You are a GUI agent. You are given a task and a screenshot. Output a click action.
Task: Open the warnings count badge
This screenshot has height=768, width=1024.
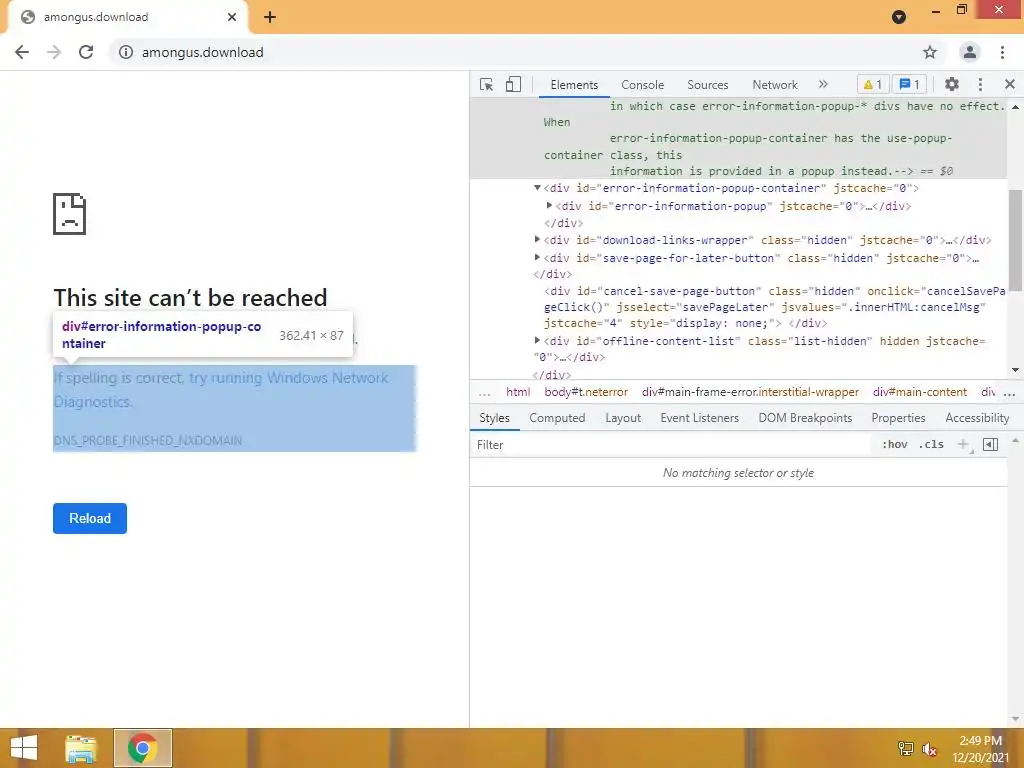click(x=872, y=84)
